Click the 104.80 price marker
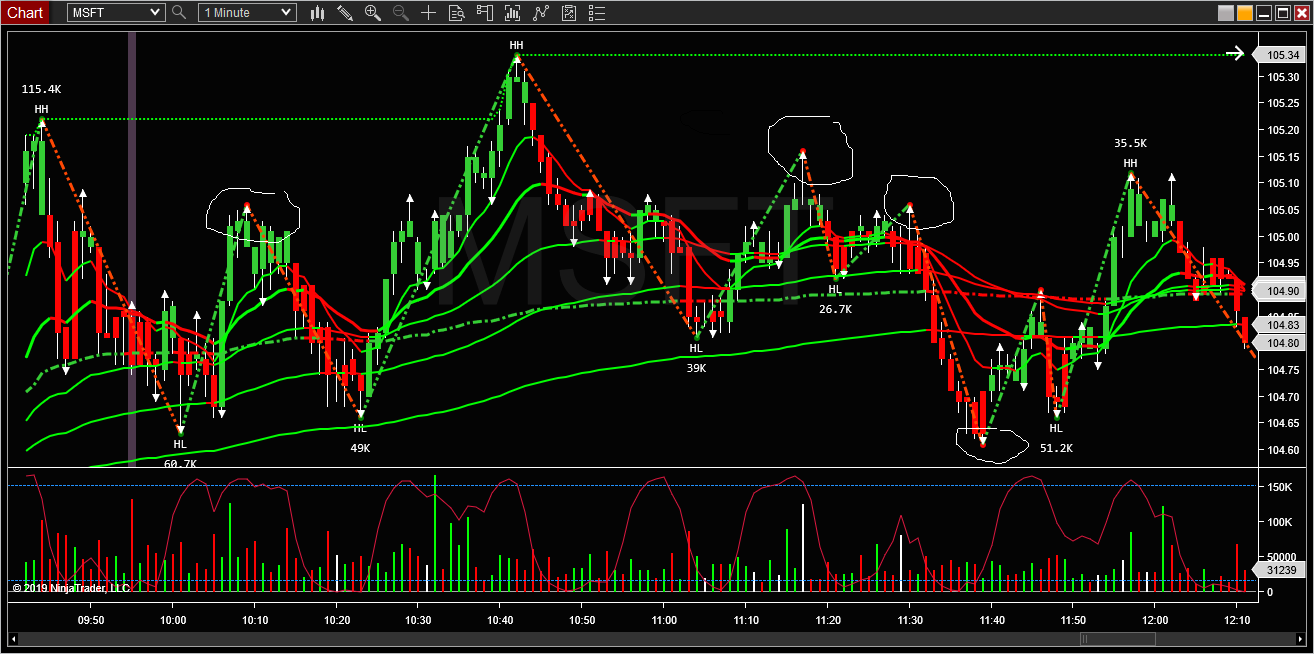 [x=1281, y=343]
